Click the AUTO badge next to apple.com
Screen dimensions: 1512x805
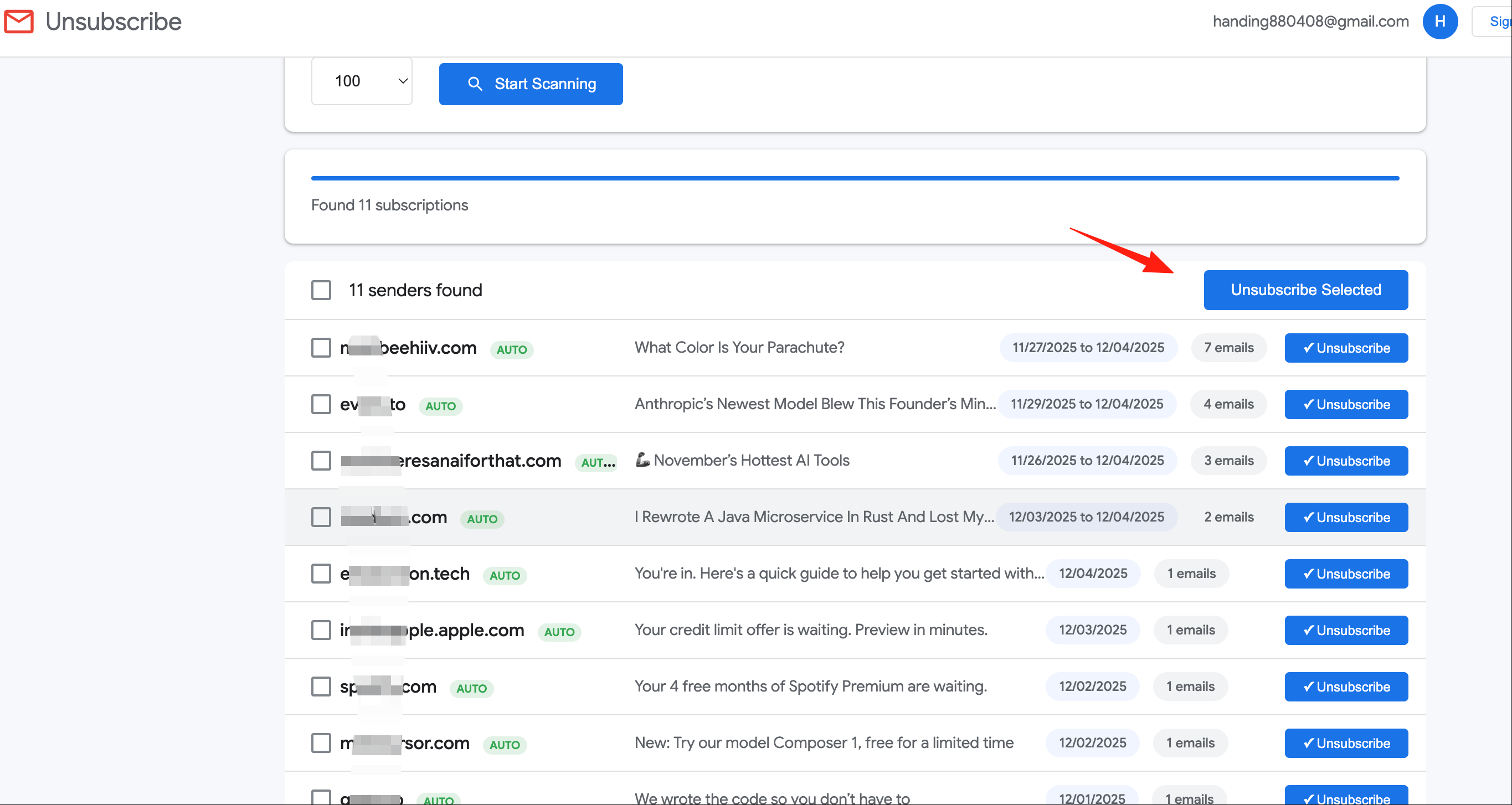pyautogui.click(x=559, y=632)
